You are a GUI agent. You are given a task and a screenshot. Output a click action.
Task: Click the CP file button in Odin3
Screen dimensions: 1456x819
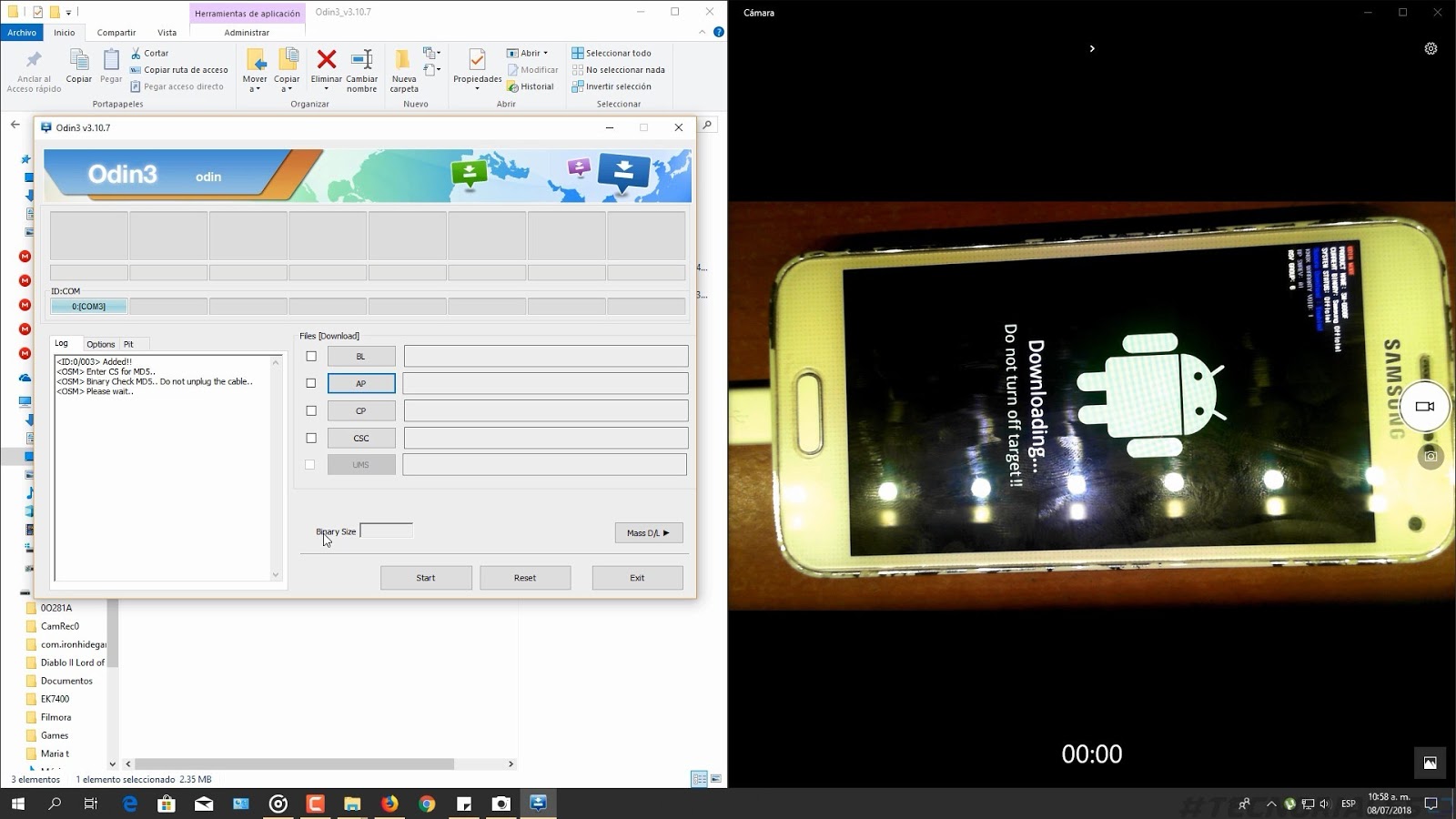[x=361, y=410]
